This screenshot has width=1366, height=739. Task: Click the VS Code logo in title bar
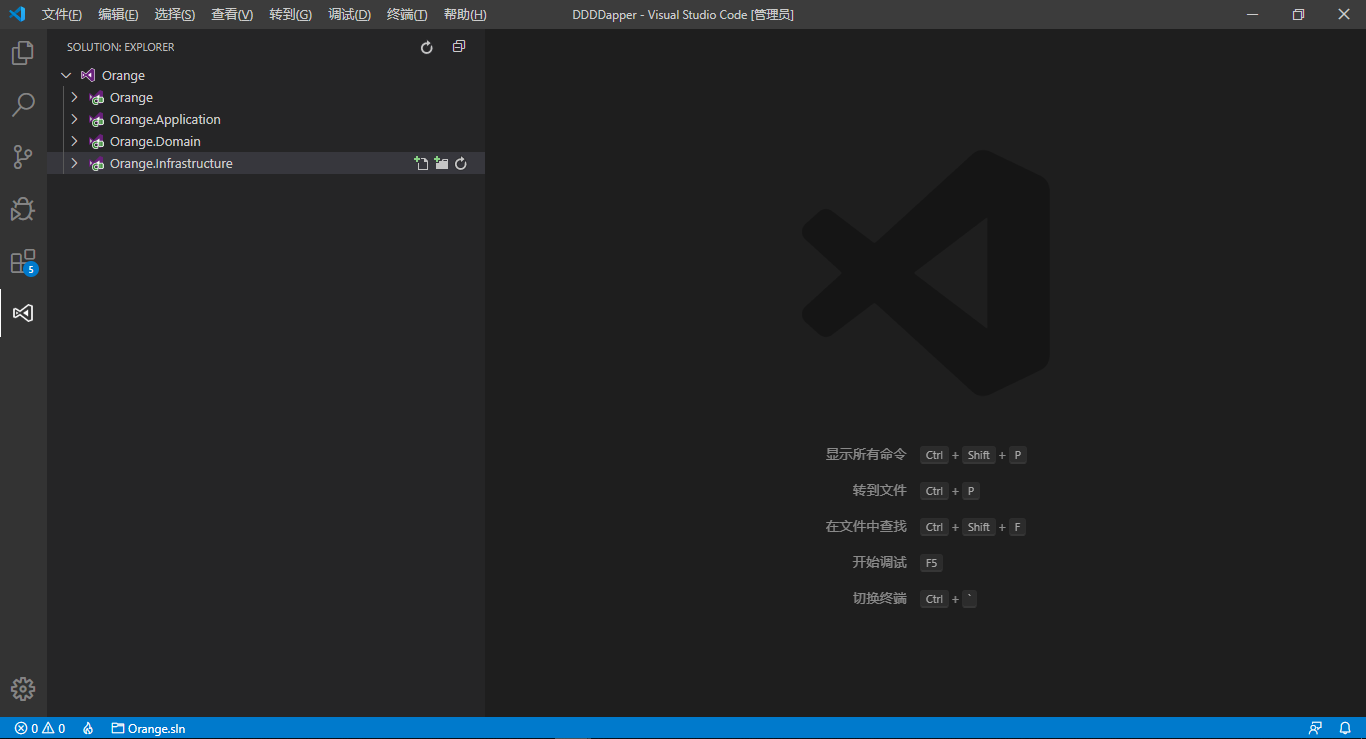(17, 14)
